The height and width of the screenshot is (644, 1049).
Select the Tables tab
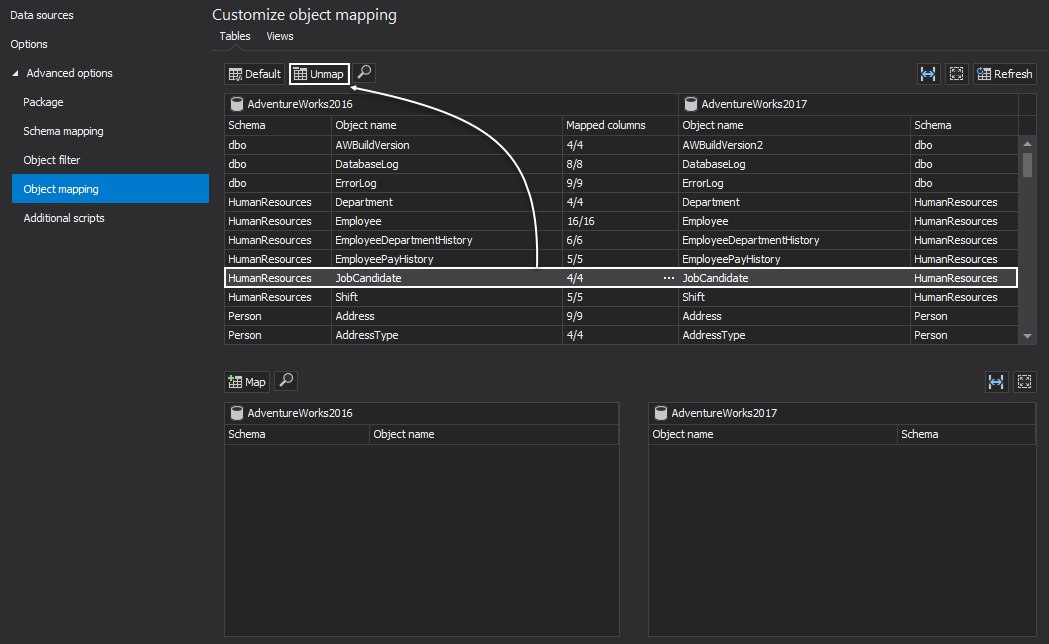tap(235, 36)
